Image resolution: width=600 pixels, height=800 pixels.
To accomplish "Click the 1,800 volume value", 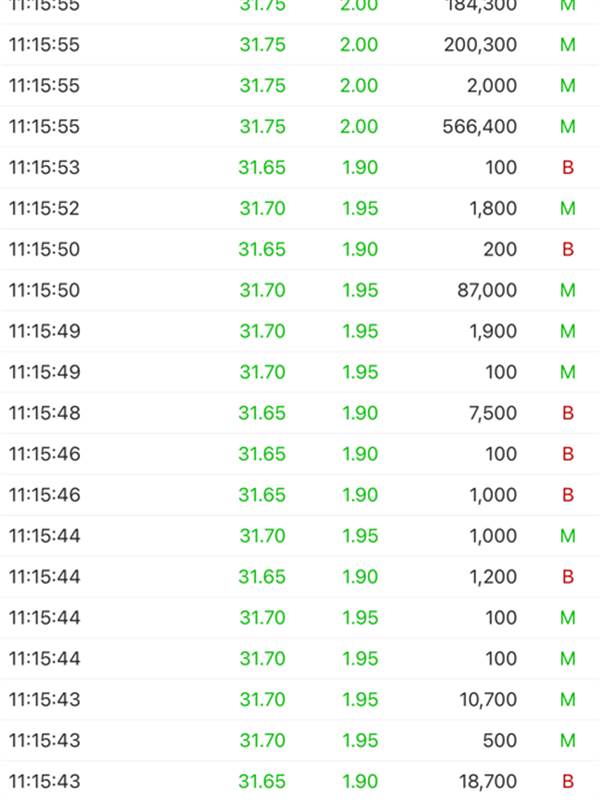I will (x=493, y=208).
